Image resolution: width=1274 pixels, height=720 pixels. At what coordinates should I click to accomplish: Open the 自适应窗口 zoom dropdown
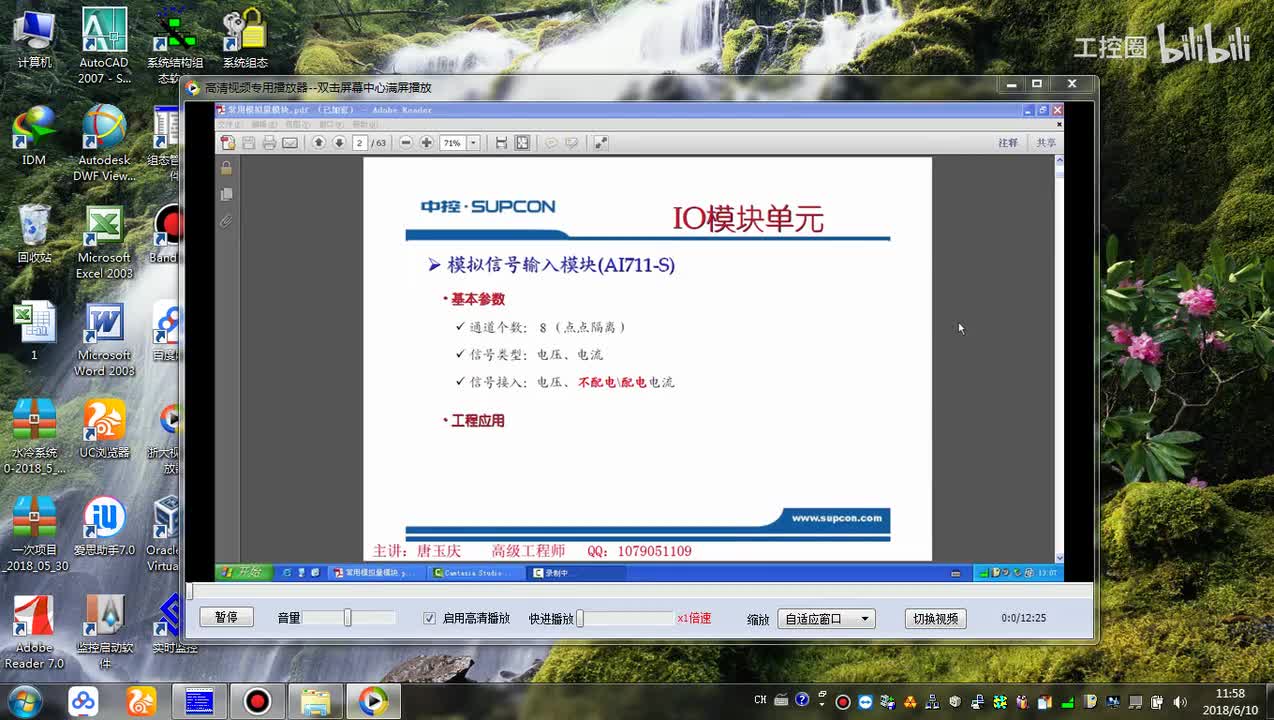coord(827,619)
